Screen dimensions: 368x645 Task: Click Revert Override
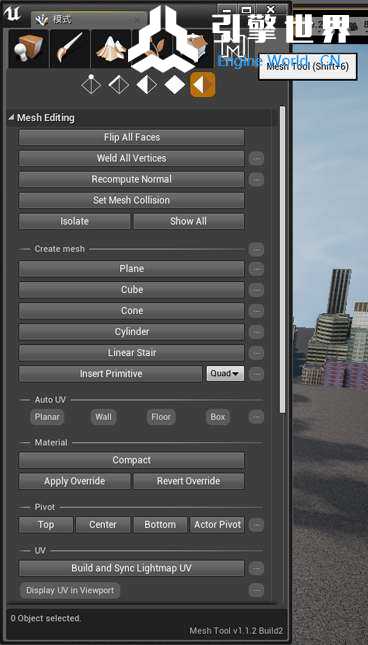tap(189, 481)
